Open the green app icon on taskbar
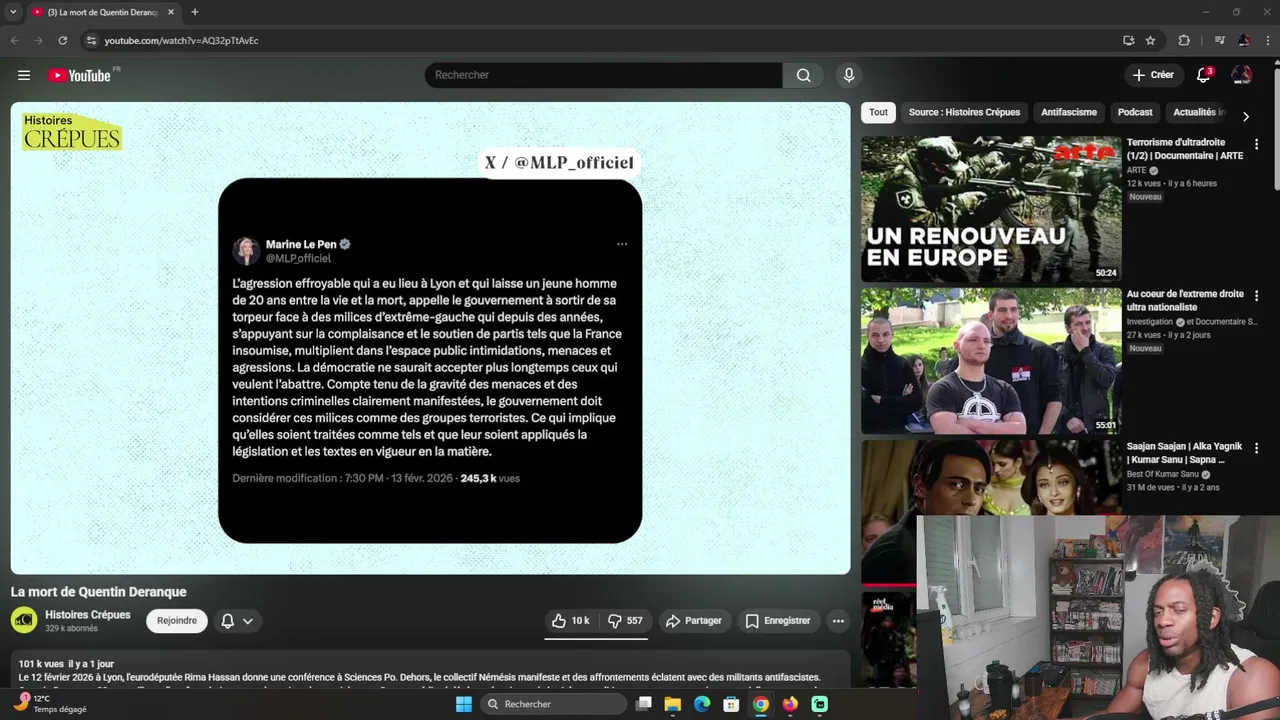The image size is (1280, 720). click(820, 704)
